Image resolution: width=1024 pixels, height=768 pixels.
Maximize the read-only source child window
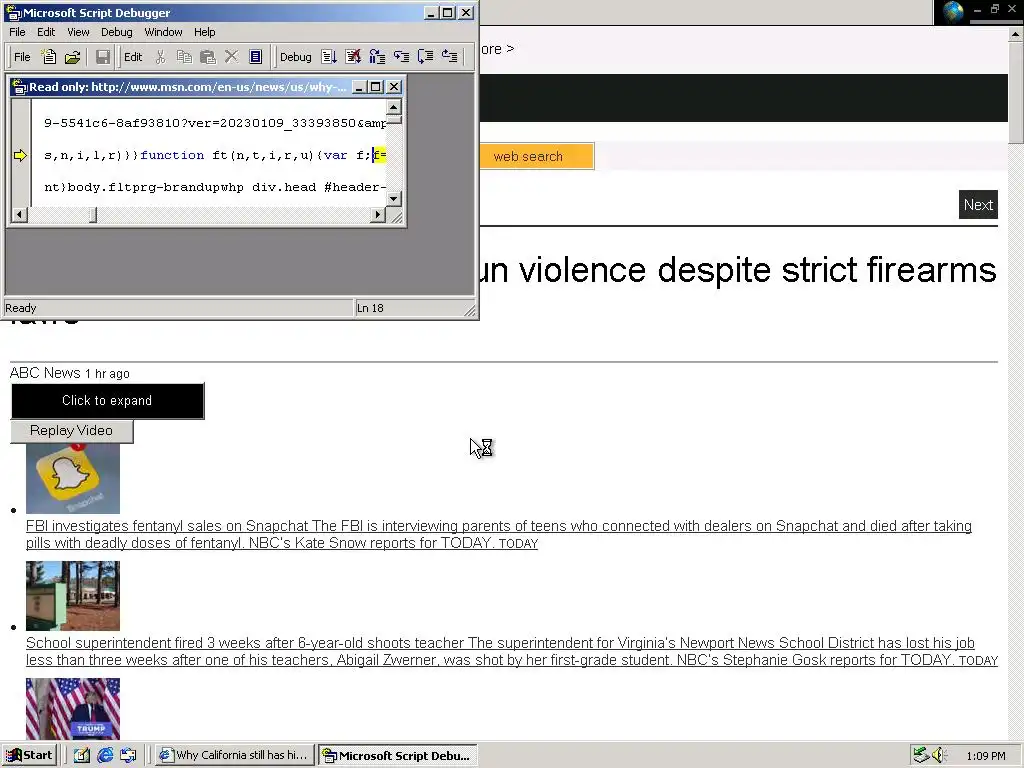376,87
